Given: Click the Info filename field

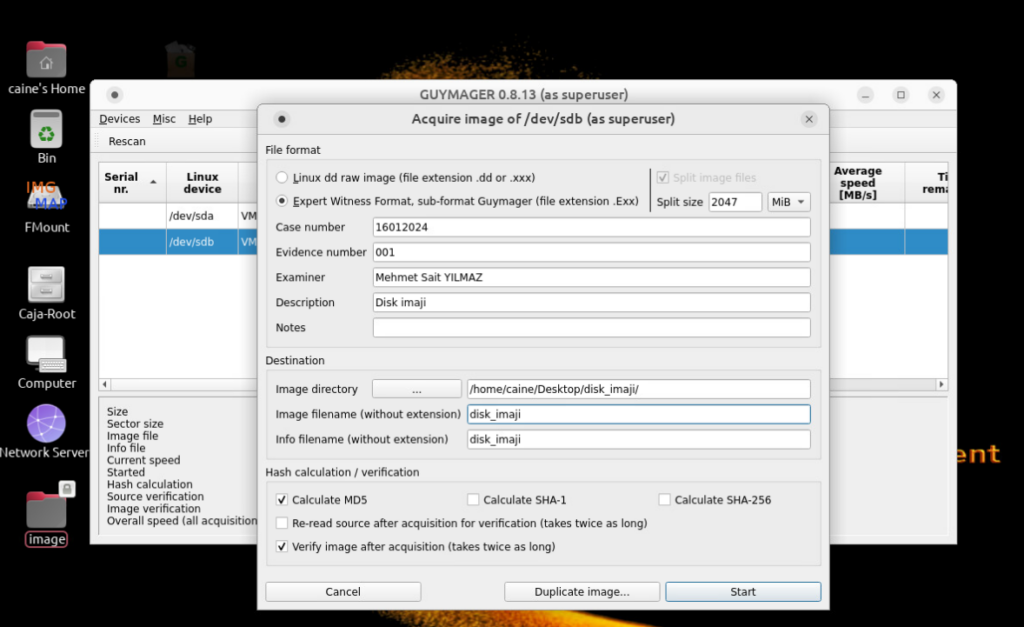Looking at the screenshot, I should pos(639,440).
